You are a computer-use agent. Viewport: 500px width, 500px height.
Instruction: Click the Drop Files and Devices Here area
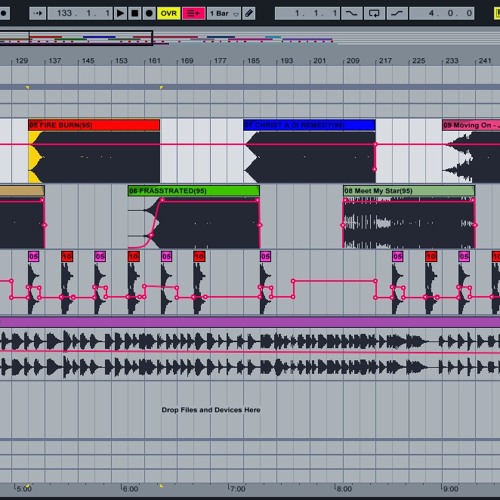(211, 410)
